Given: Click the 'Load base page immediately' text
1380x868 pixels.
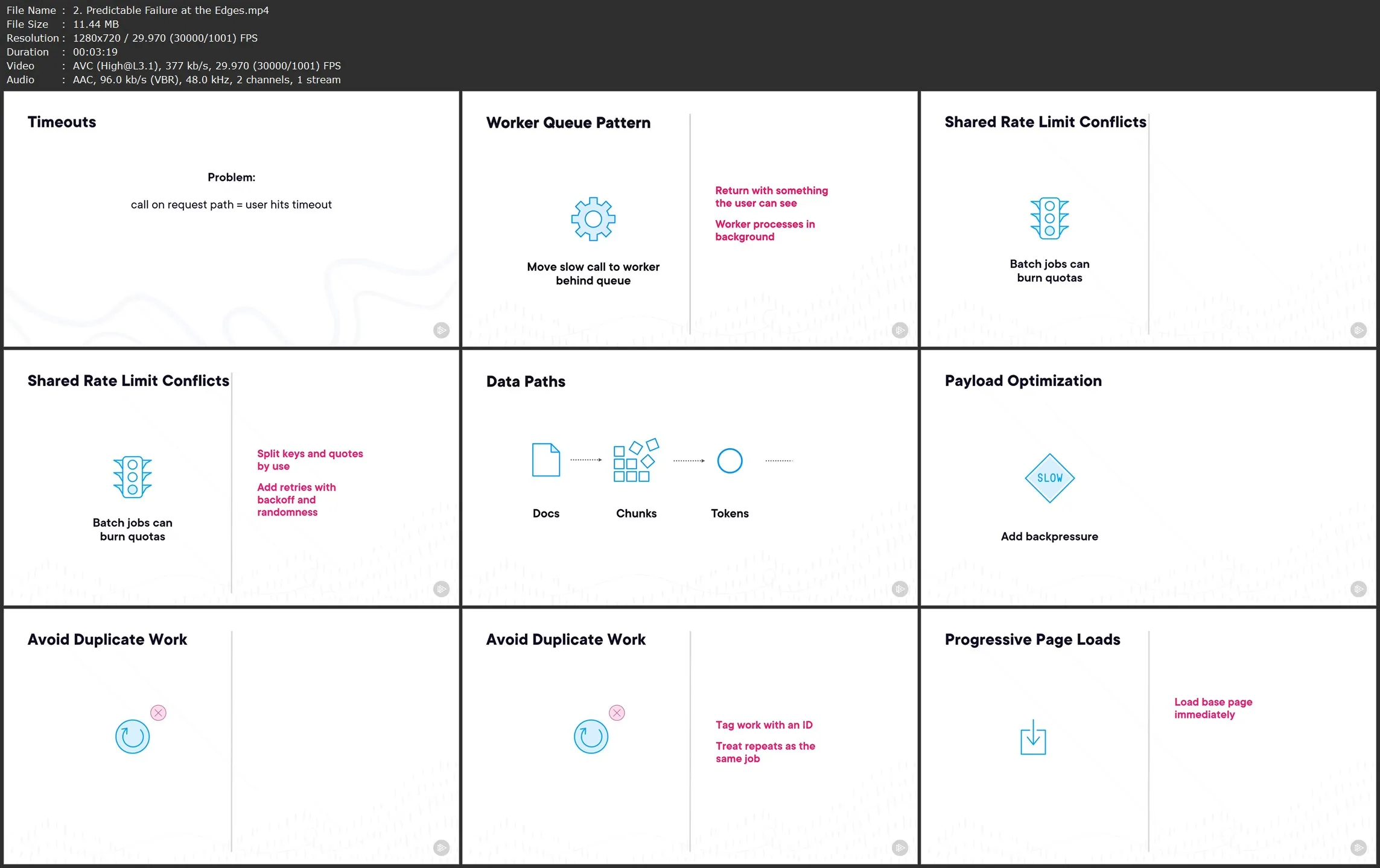Looking at the screenshot, I should pyautogui.click(x=1213, y=708).
